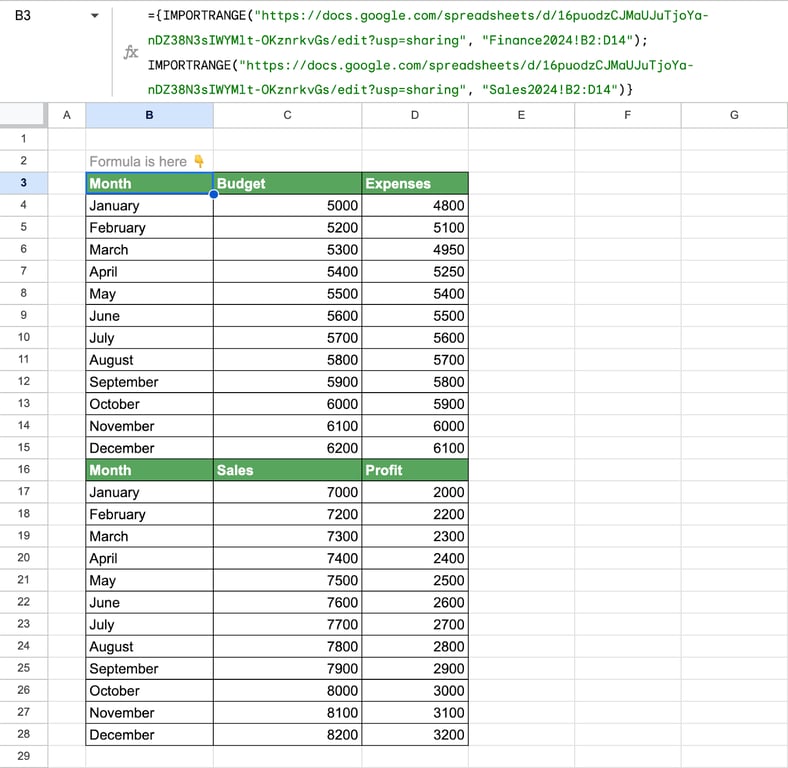
Task: Select row 22 header
Action: click(x=24, y=602)
